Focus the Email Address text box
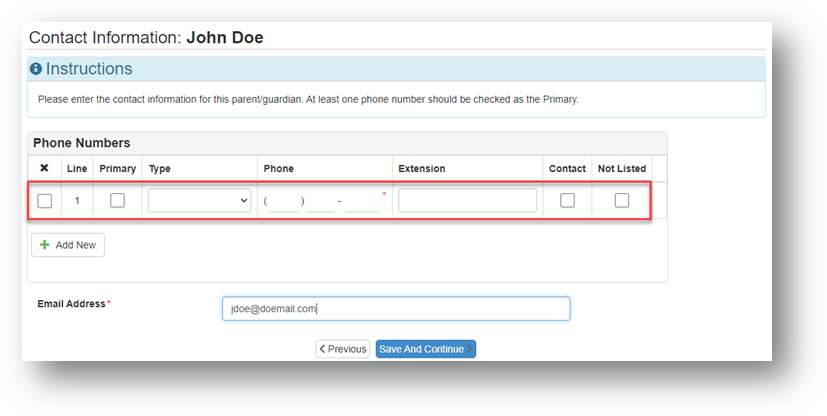The height and width of the screenshot is (416, 827). [396, 308]
